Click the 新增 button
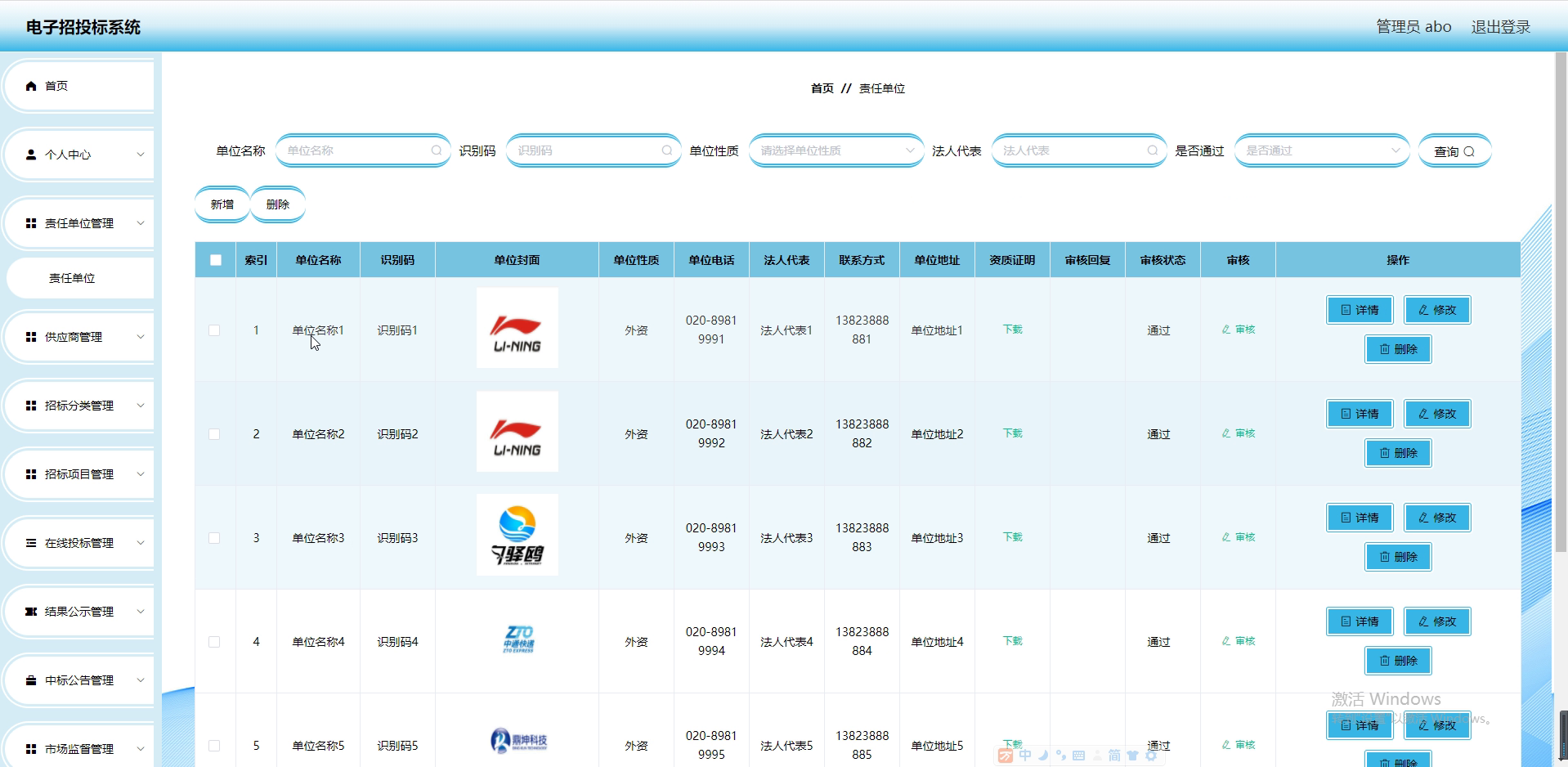Screen dimensions: 1568x767 (x=222, y=204)
